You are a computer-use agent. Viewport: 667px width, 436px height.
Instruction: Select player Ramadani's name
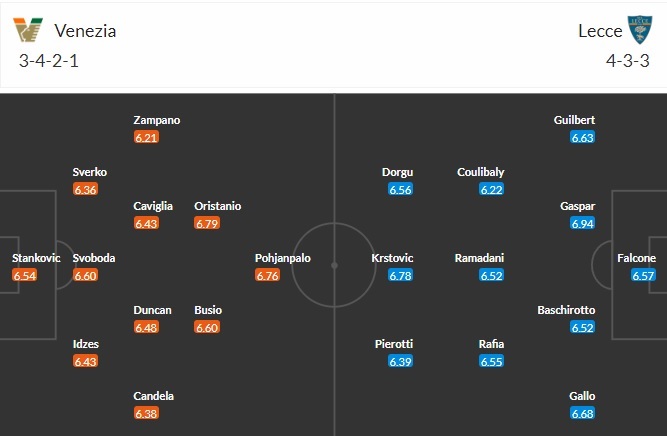point(479,258)
